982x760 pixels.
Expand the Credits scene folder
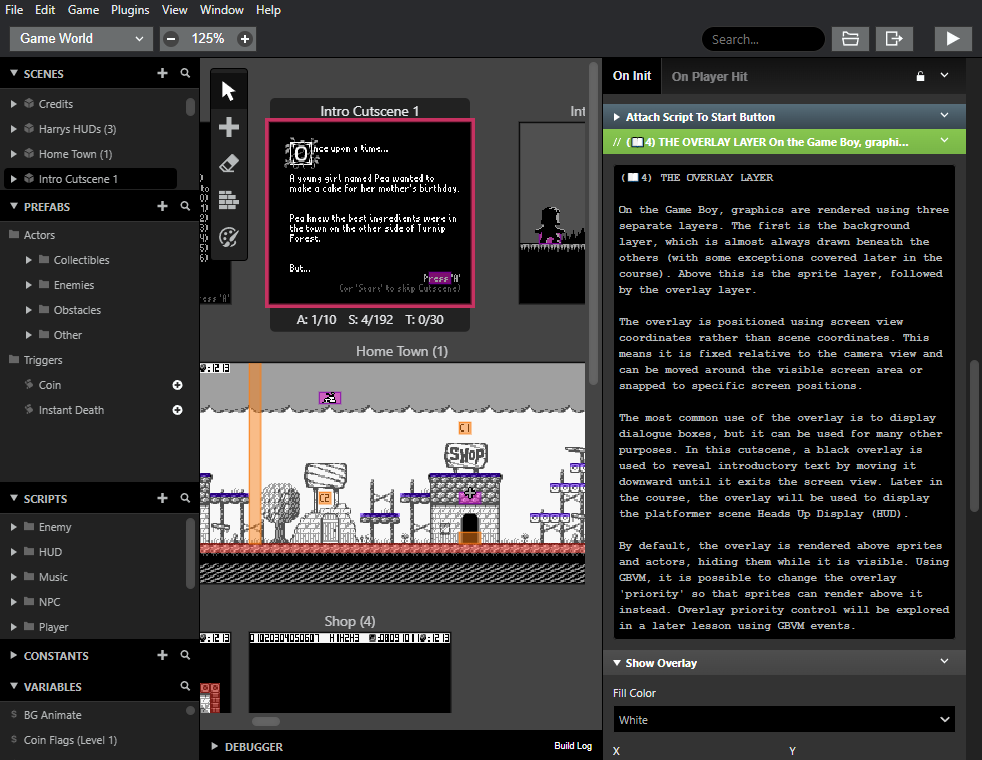tap(14, 104)
